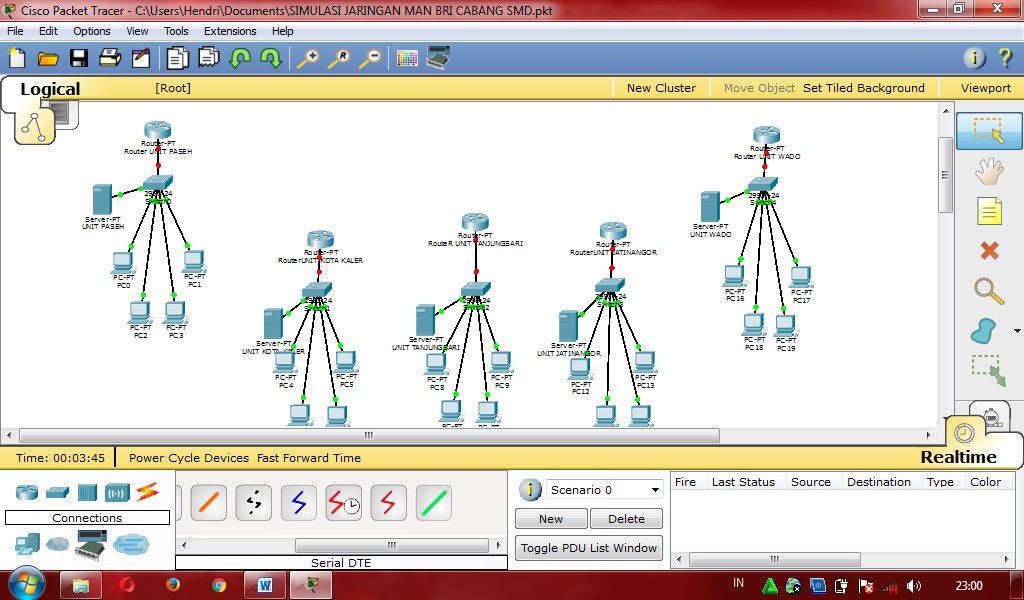1024x600 pixels.
Task: Click Fast Forward Time
Action: pos(308,458)
